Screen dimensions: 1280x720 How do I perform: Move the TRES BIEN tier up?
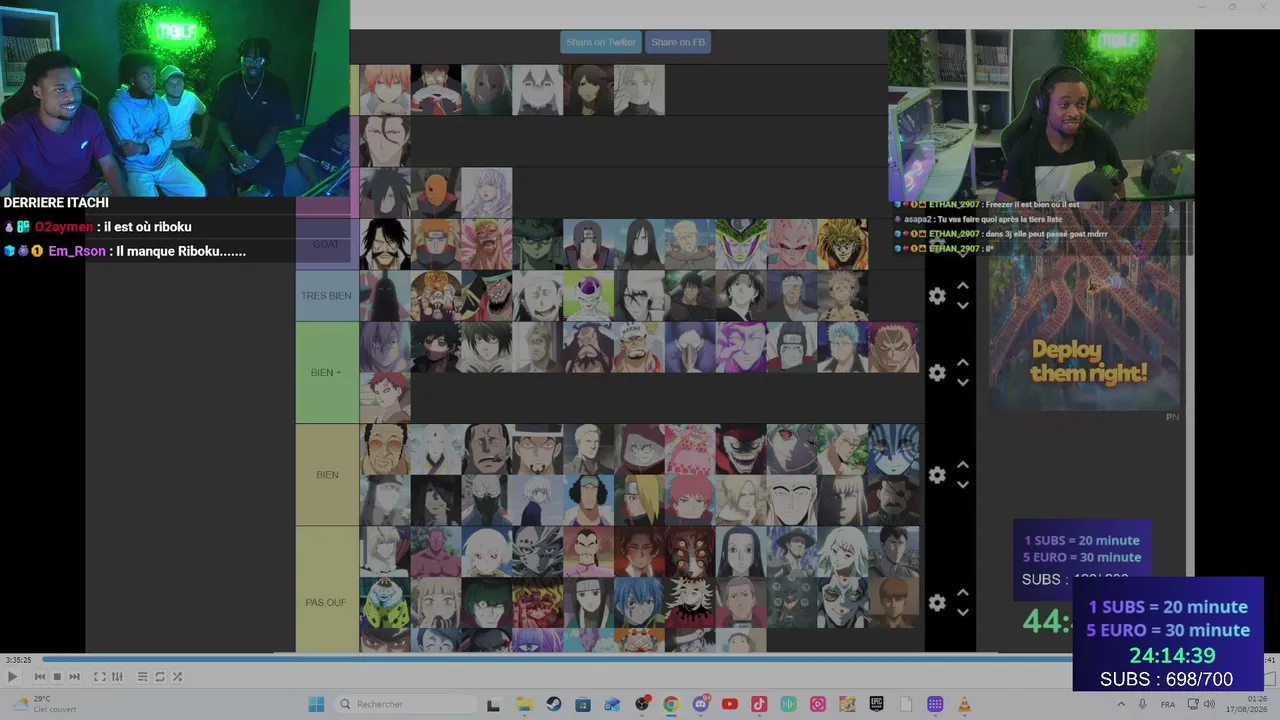tap(963, 286)
